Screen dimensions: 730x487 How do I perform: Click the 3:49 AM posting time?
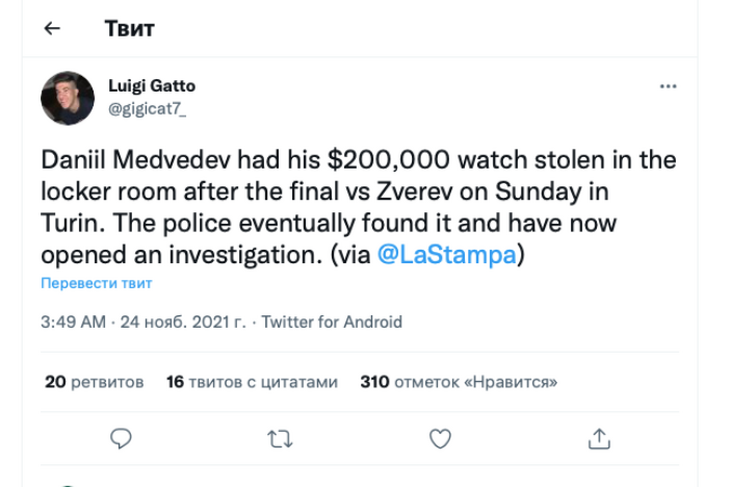pyautogui.click(x=73, y=322)
